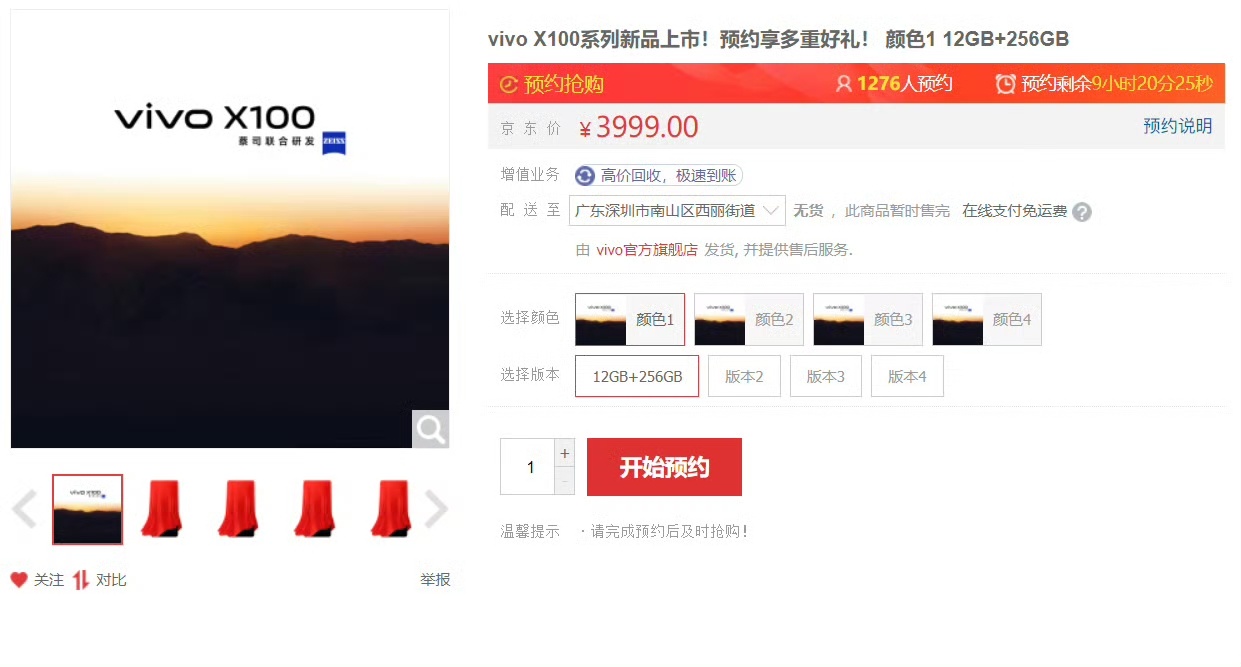Screen dimensions: 1241x667
Task: Click the 高价回收 recycle icon
Action: tap(585, 176)
